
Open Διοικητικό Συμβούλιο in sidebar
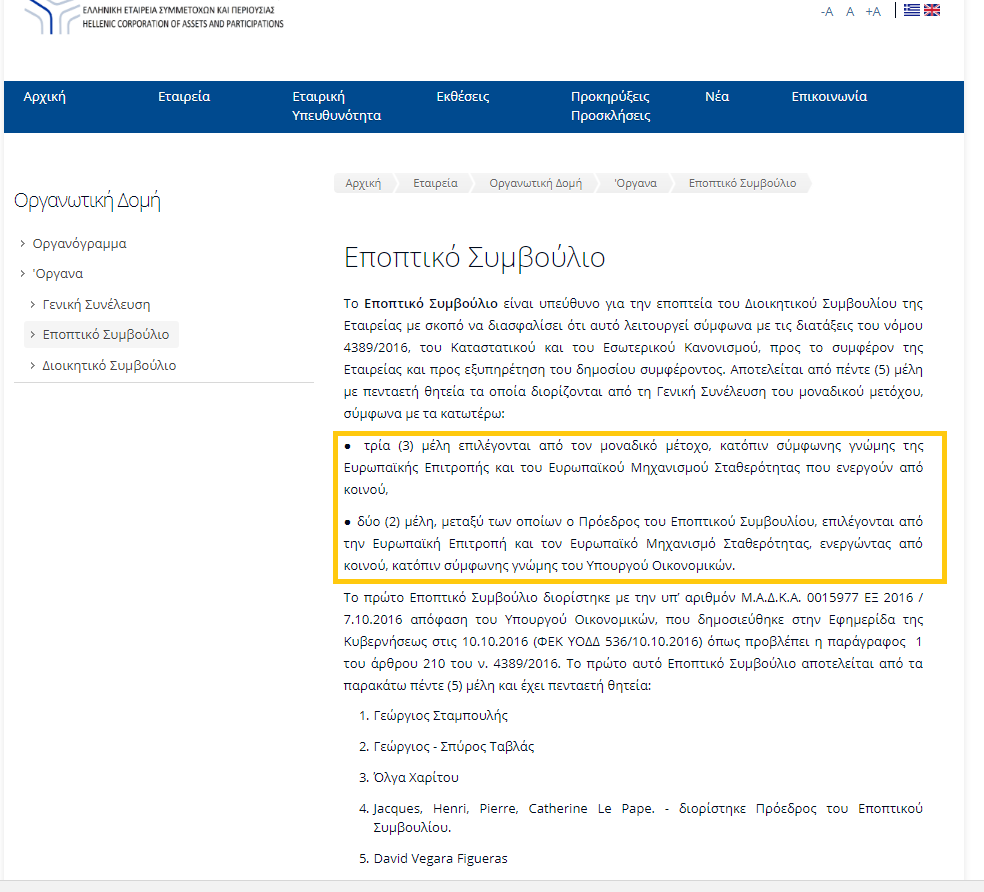click(x=109, y=365)
